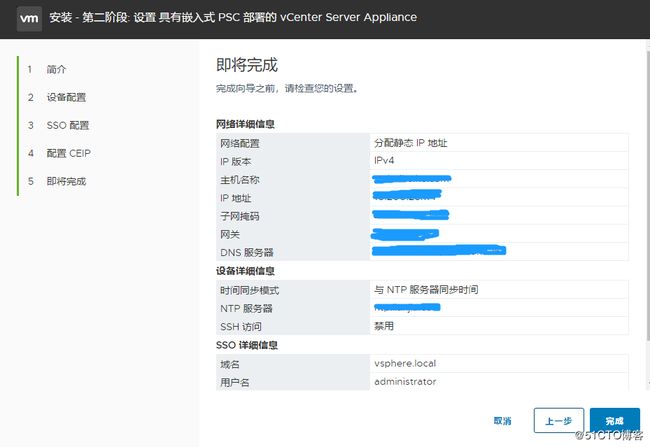This screenshot has height=447, width=650.
Task: Click the 完成向导之前 instruction text
Action: (287, 88)
